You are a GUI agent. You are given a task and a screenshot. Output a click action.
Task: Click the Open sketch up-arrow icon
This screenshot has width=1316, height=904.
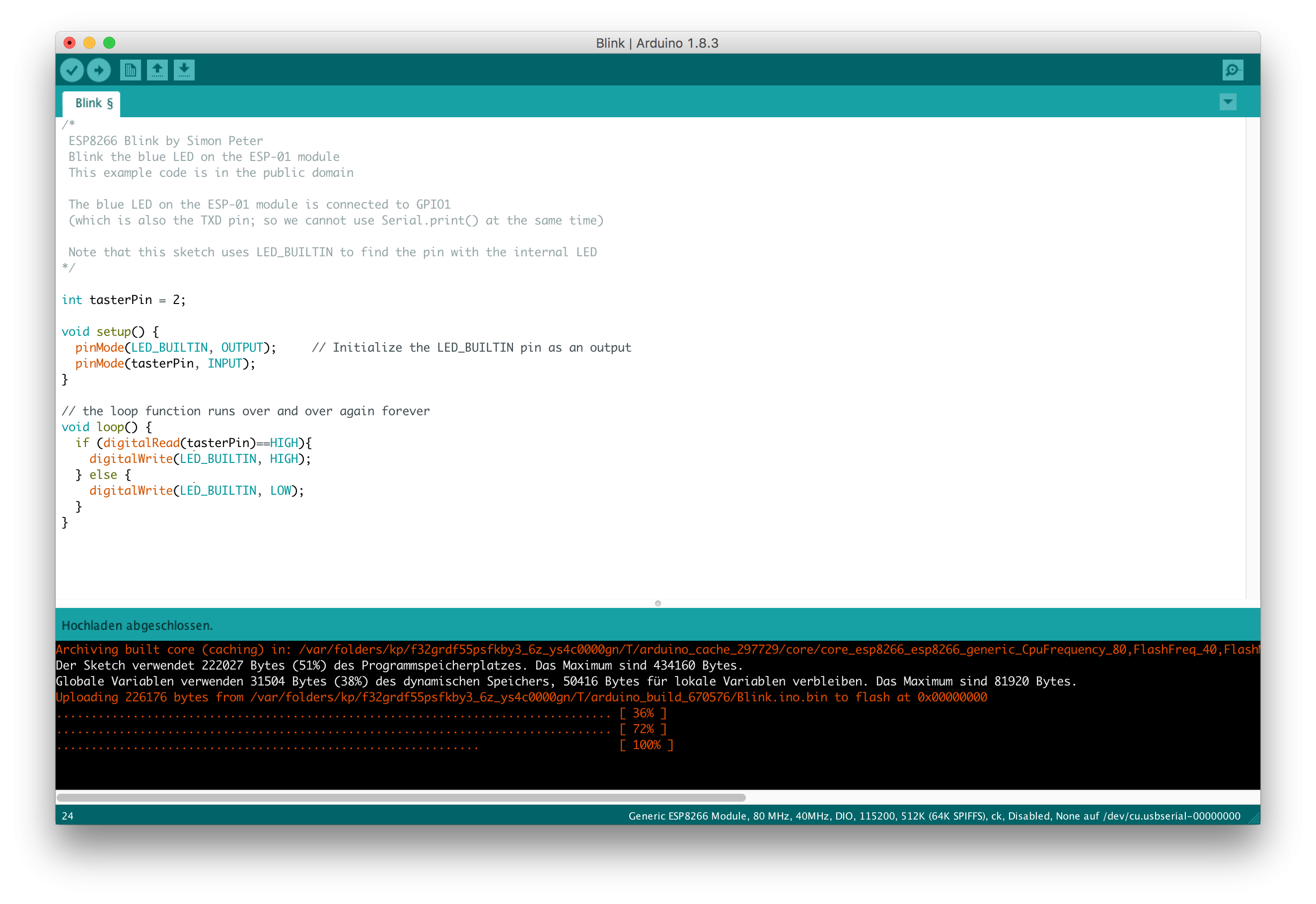tap(157, 70)
